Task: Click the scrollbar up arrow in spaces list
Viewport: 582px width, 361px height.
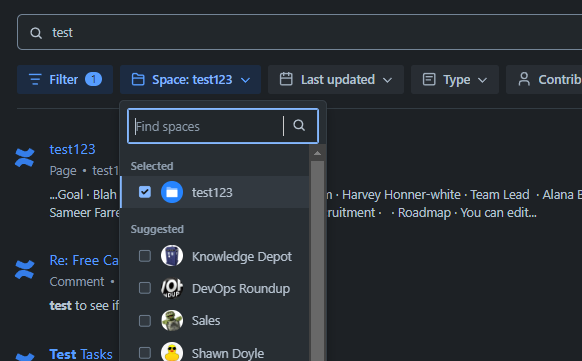Action: point(317,153)
